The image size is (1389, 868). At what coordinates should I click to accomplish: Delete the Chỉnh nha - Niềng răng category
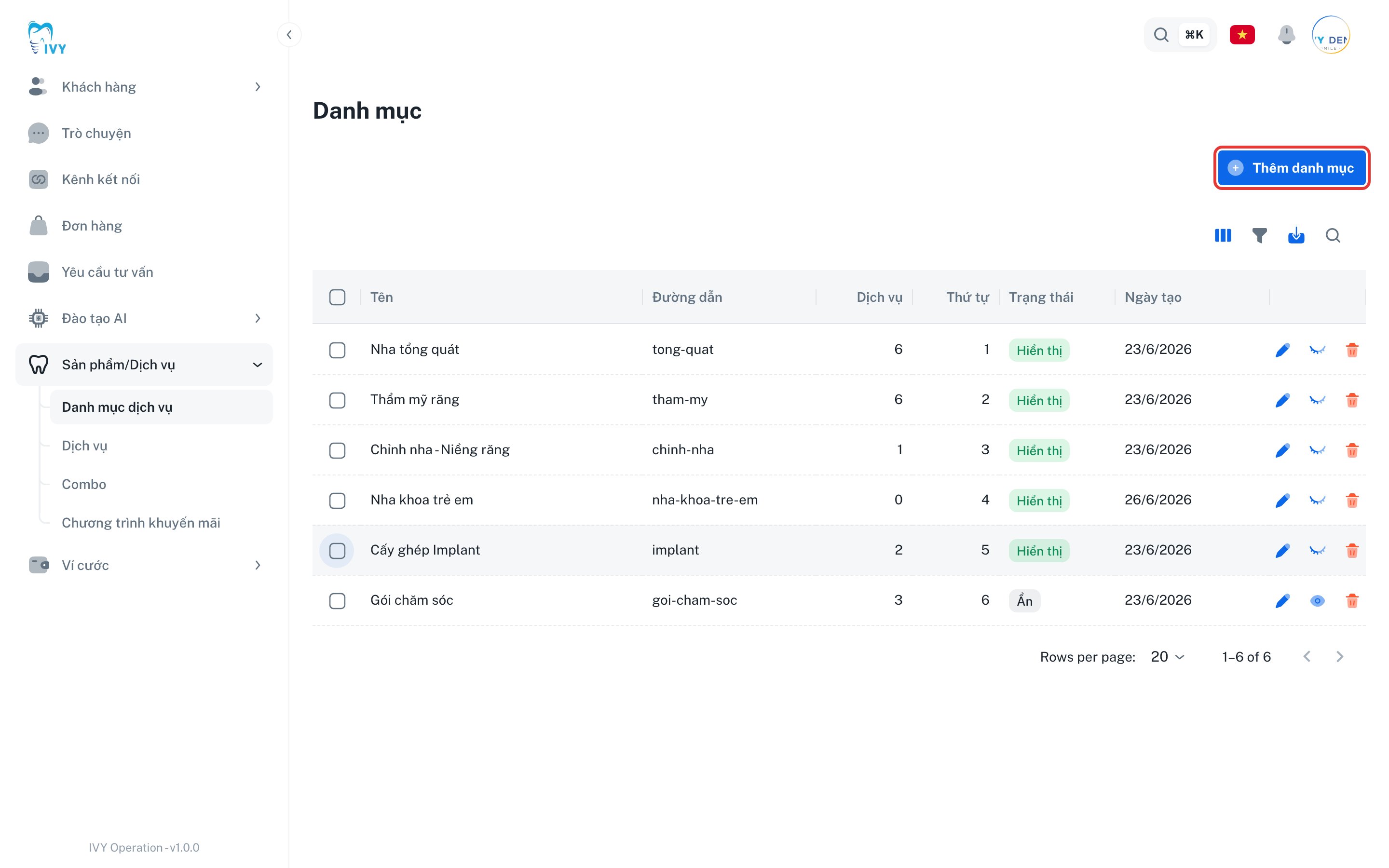pyautogui.click(x=1352, y=450)
